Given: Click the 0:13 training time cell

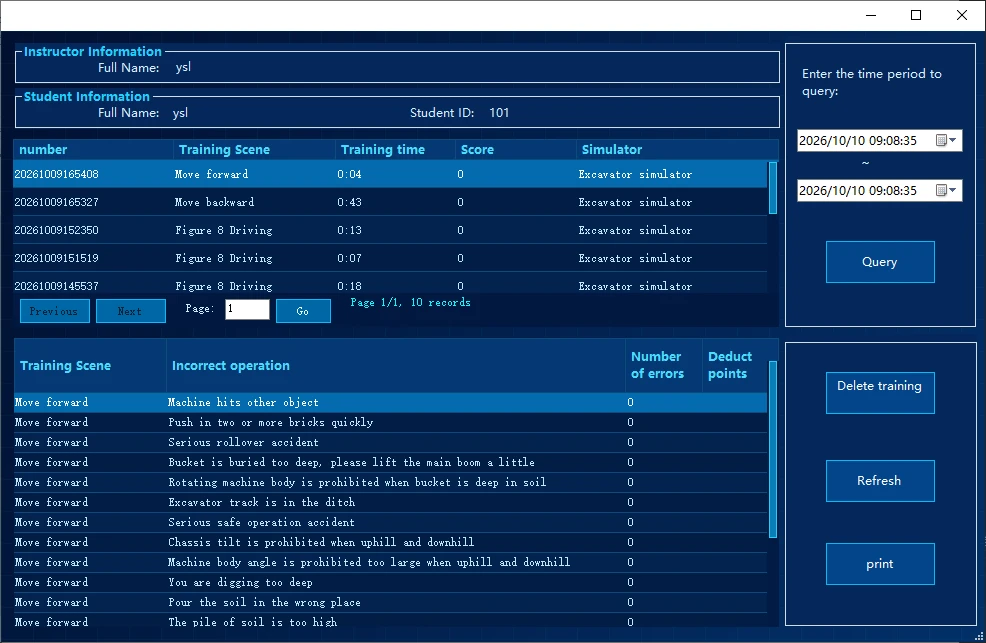Looking at the screenshot, I should [x=349, y=230].
